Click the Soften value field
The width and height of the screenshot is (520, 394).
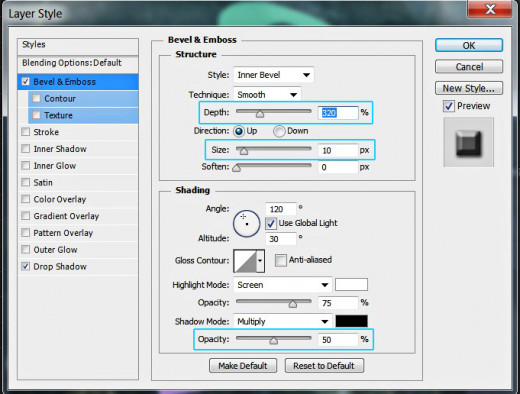(338, 167)
